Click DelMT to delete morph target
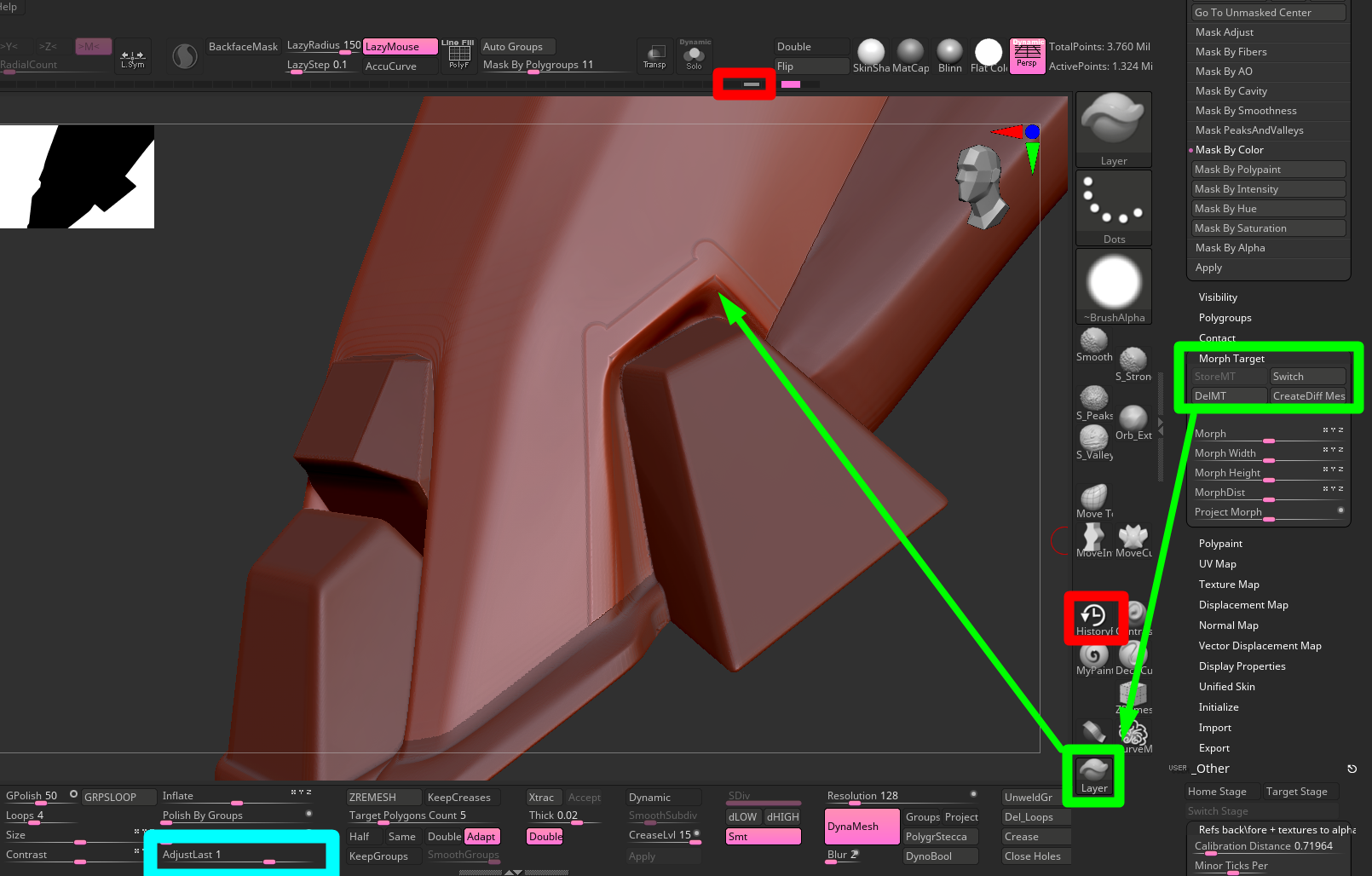Screen dimensions: 1372x876 (x=1229, y=396)
